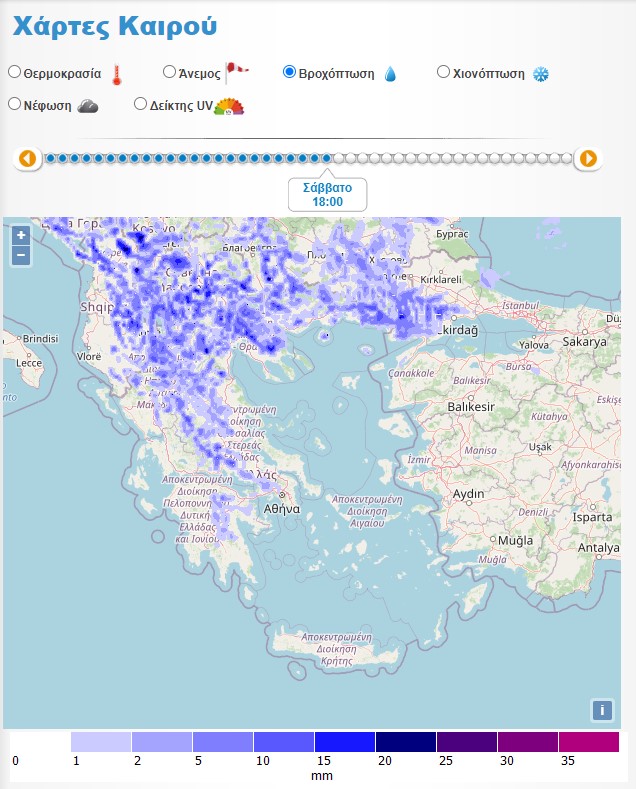Click the 30 mm violet legend swatch

tap(528, 742)
